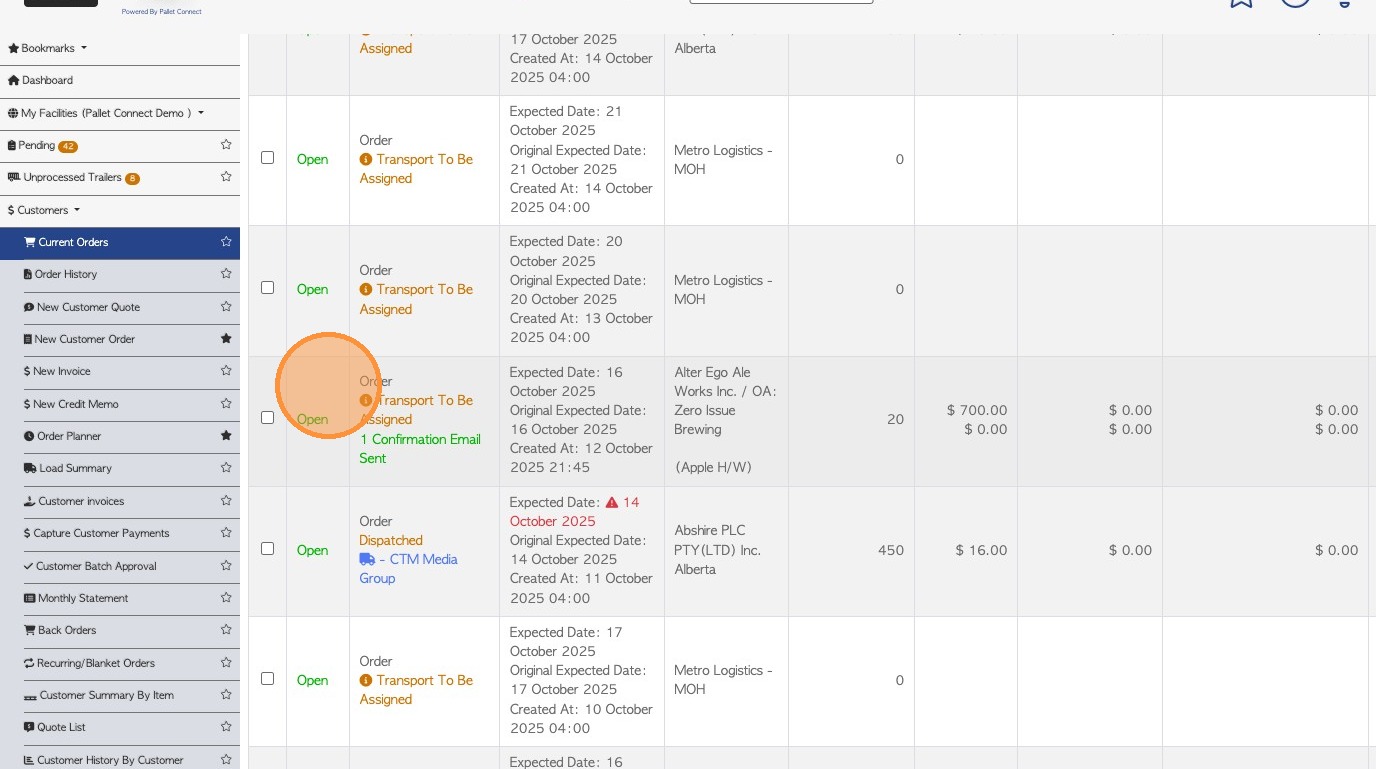
Task: Click the star beside Unprocessed Trailers
Action: coord(226,177)
